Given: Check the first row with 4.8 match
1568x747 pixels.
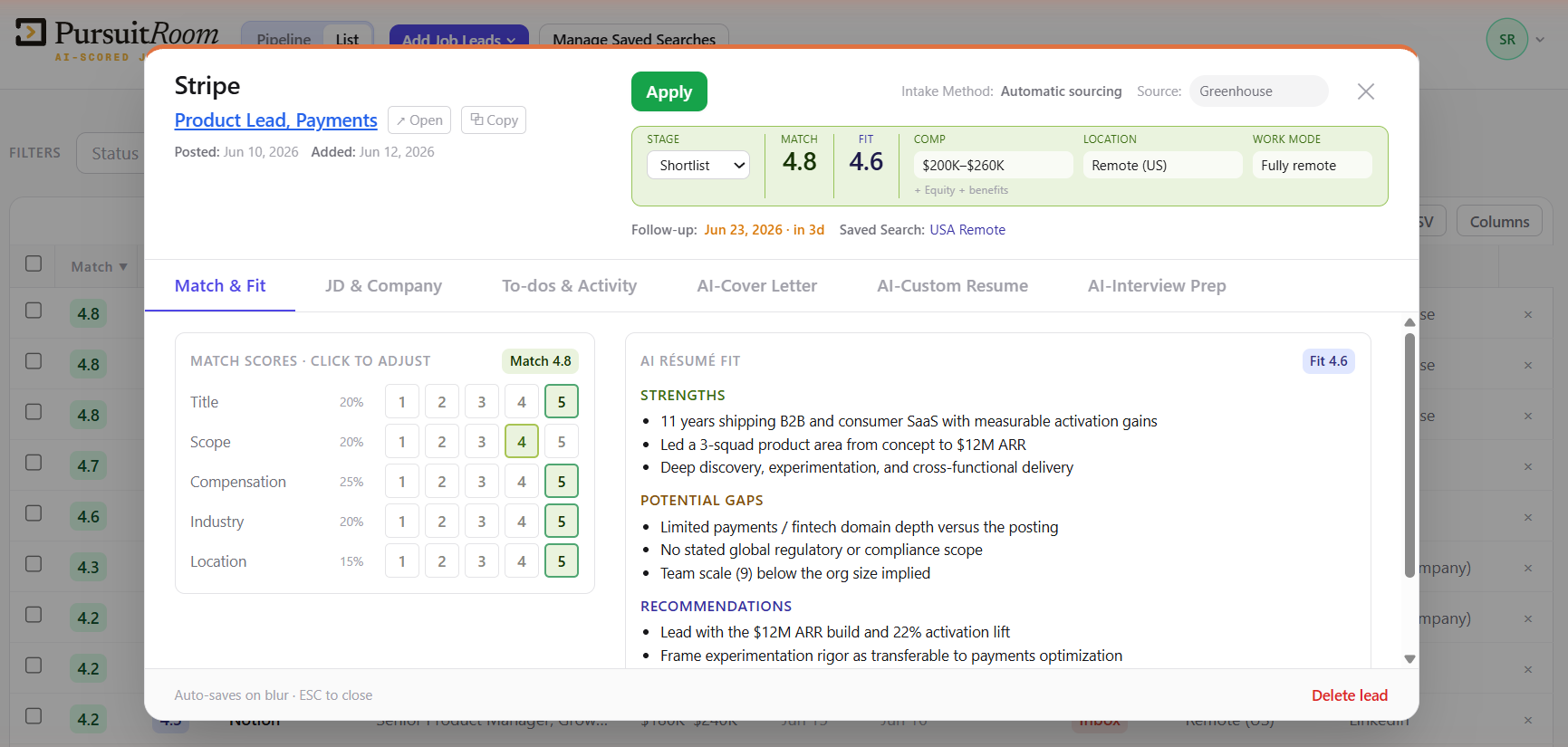Looking at the screenshot, I should [x=34, y=311].
